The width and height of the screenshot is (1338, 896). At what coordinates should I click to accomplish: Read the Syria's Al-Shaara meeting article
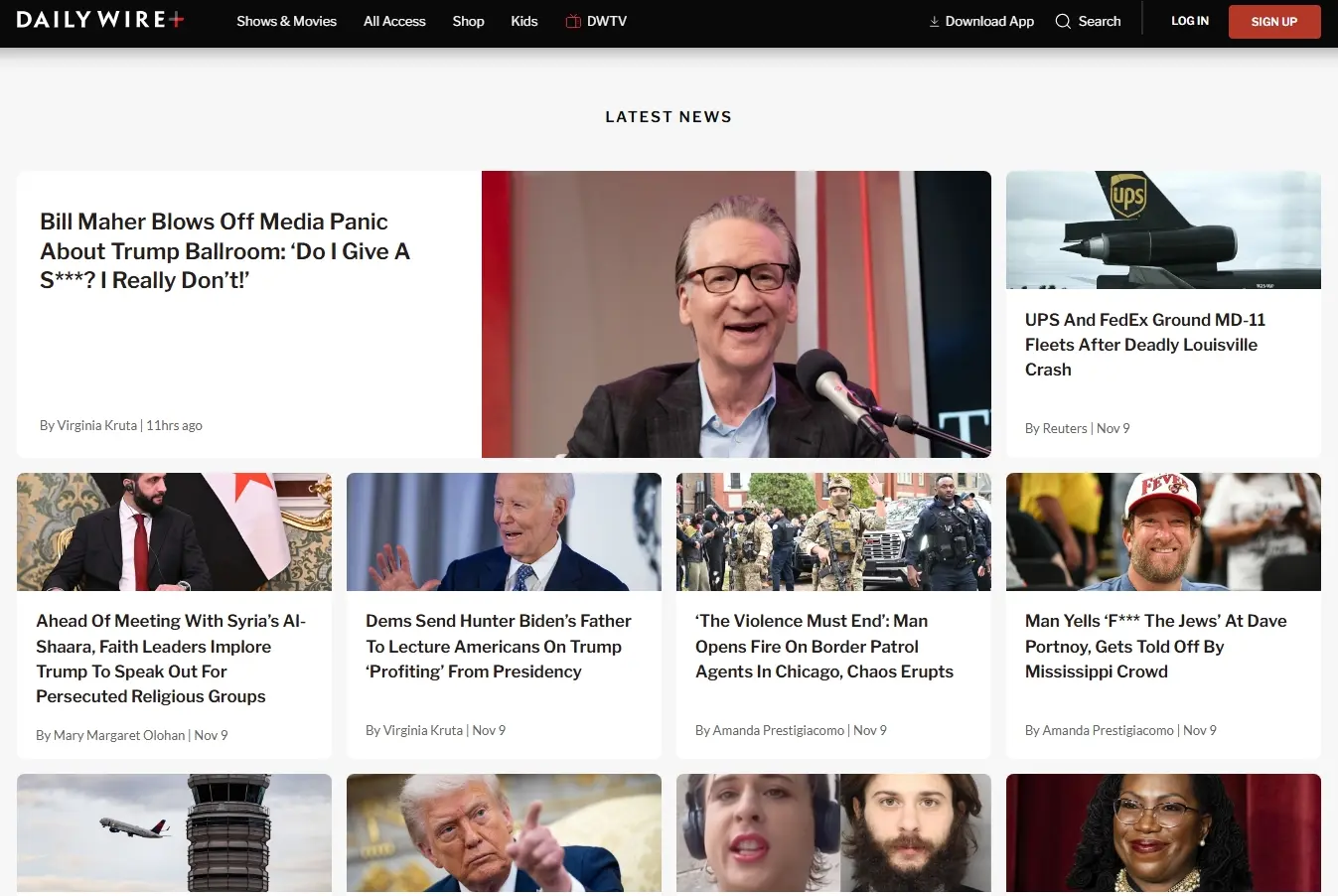(171, 658)
